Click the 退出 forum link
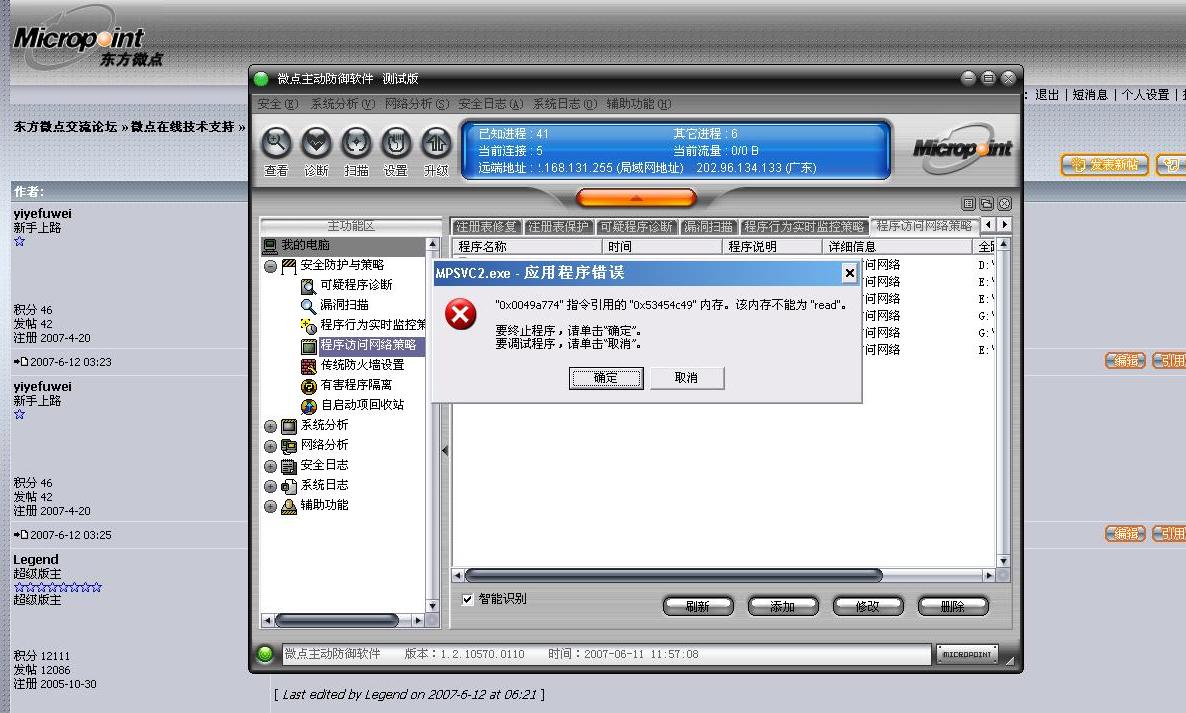The height and width of the screenshot is (713, 1186). click(x=1047, y=95)
